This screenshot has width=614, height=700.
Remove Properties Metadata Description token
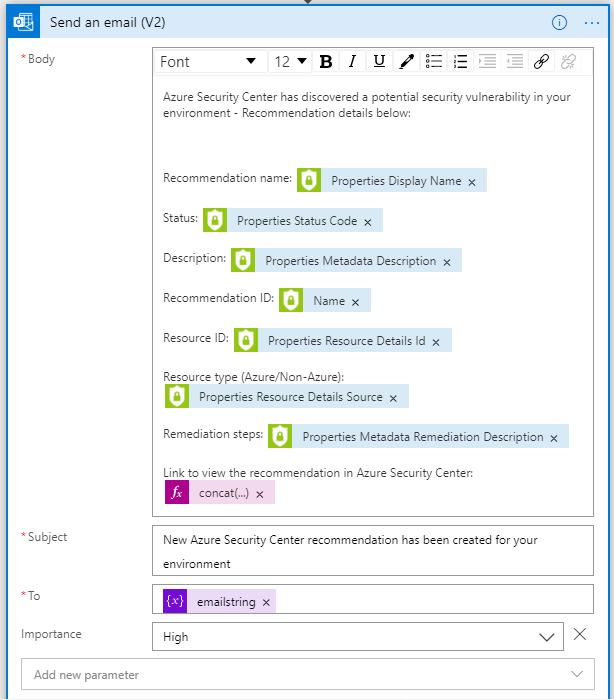pyautogui.click(x=447, y=262)
